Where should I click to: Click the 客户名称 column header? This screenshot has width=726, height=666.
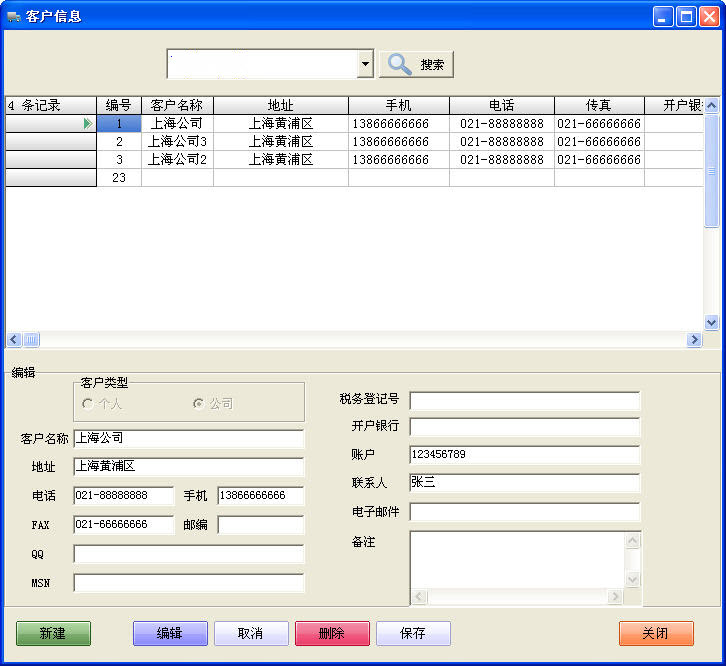click(x=177, y=105)
